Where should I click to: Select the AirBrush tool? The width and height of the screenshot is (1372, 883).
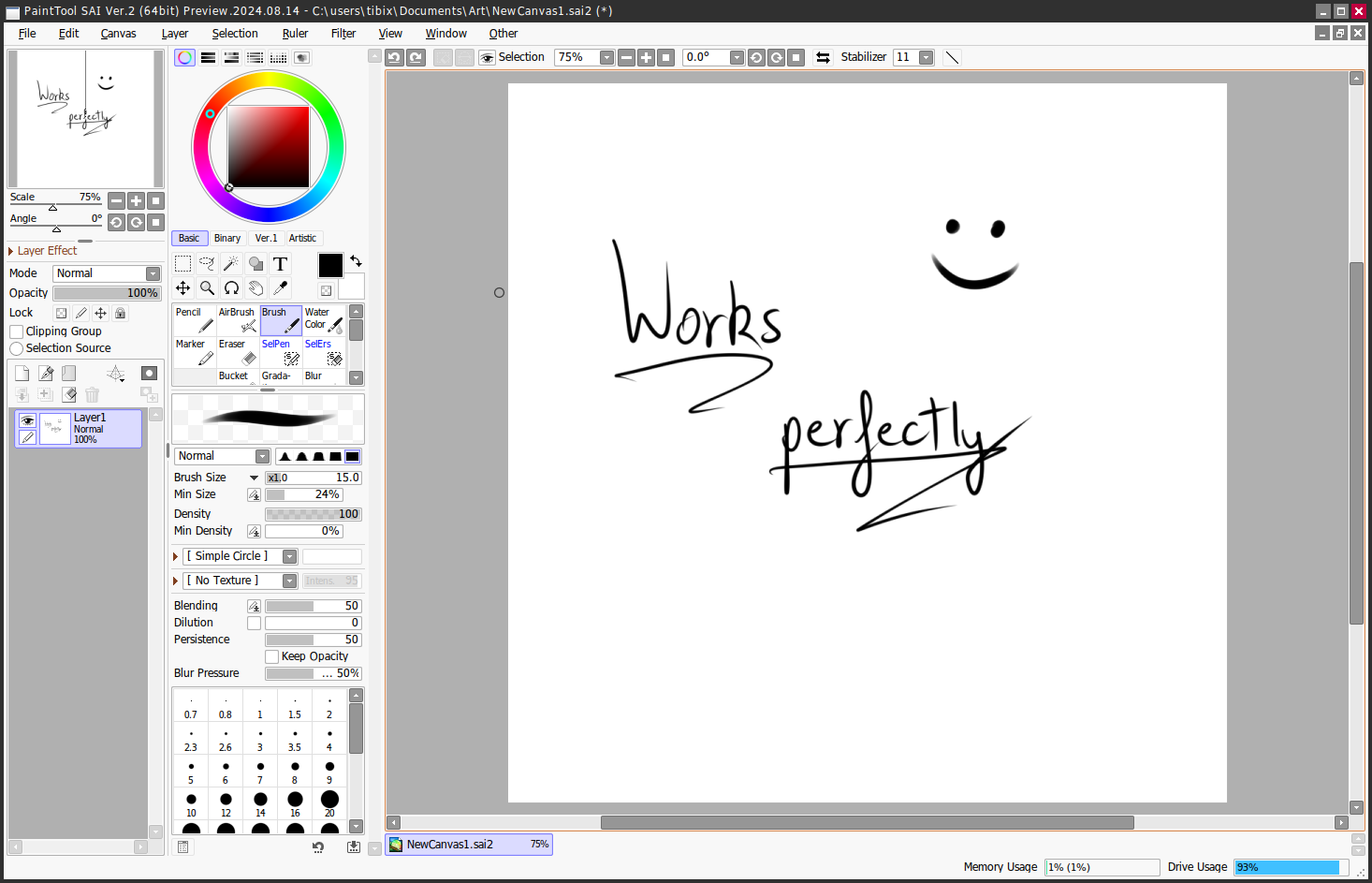238,320
